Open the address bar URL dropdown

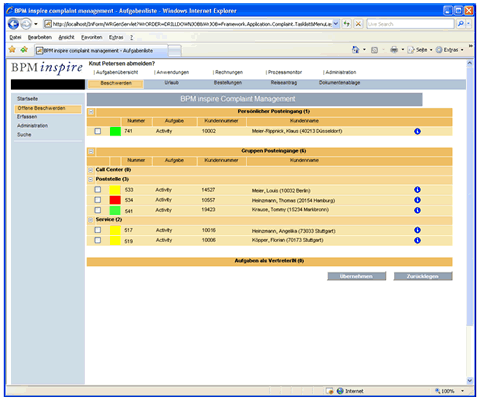point(336,24)
